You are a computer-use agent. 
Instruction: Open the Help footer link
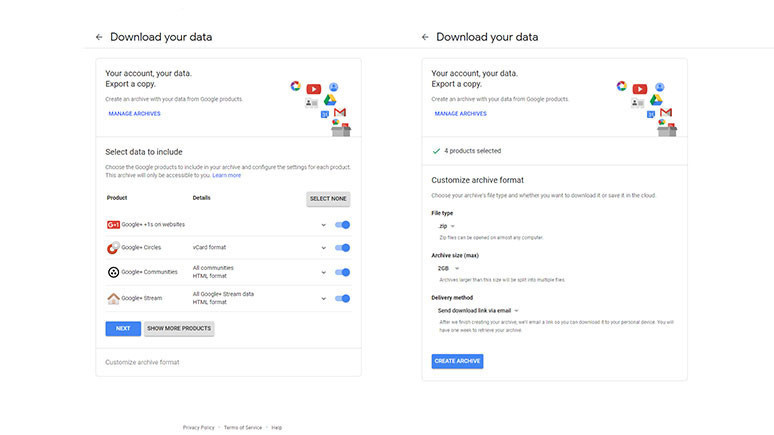coord(276,428)
